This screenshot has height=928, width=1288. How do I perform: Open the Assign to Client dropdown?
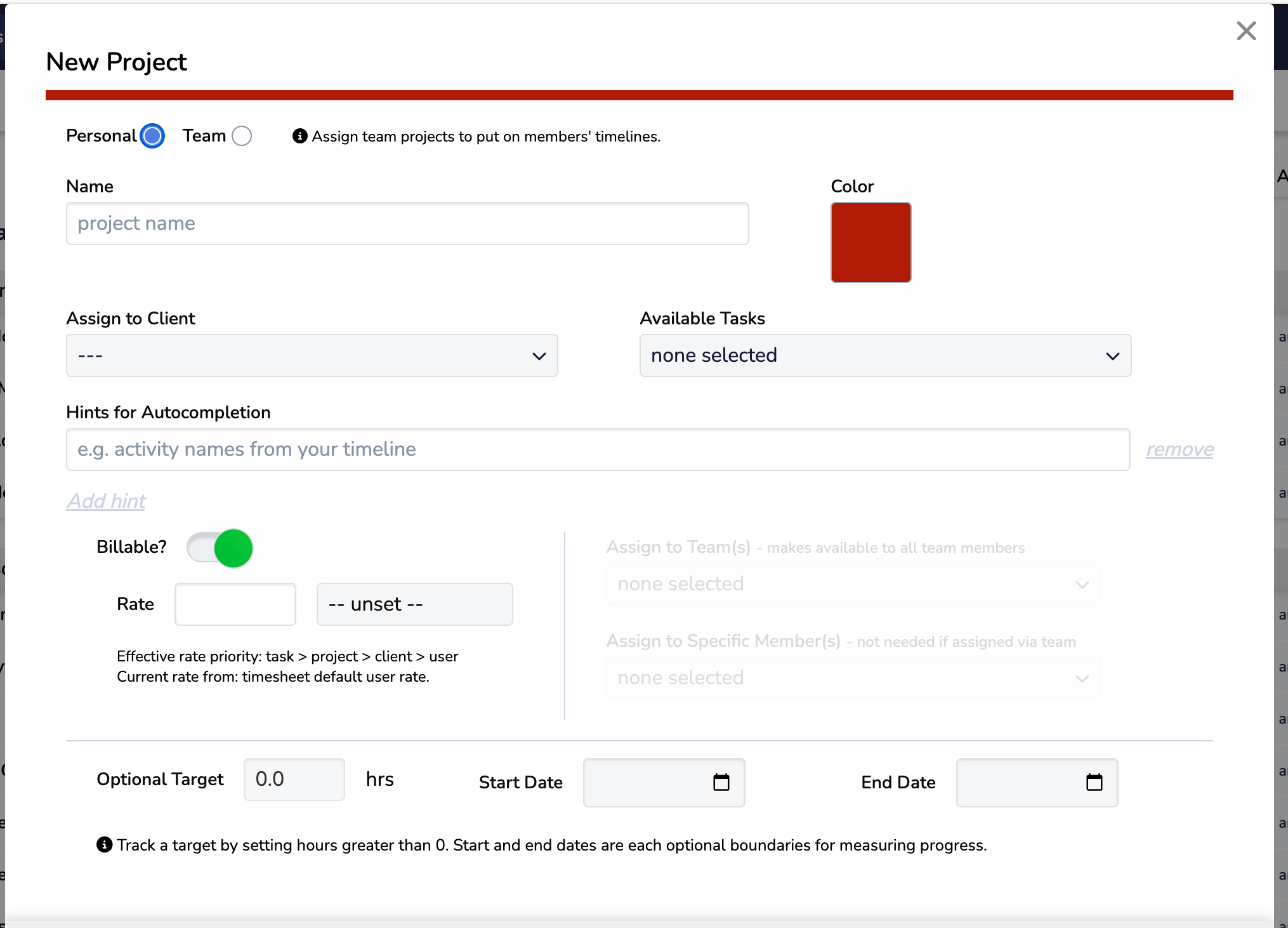point(312,355)
